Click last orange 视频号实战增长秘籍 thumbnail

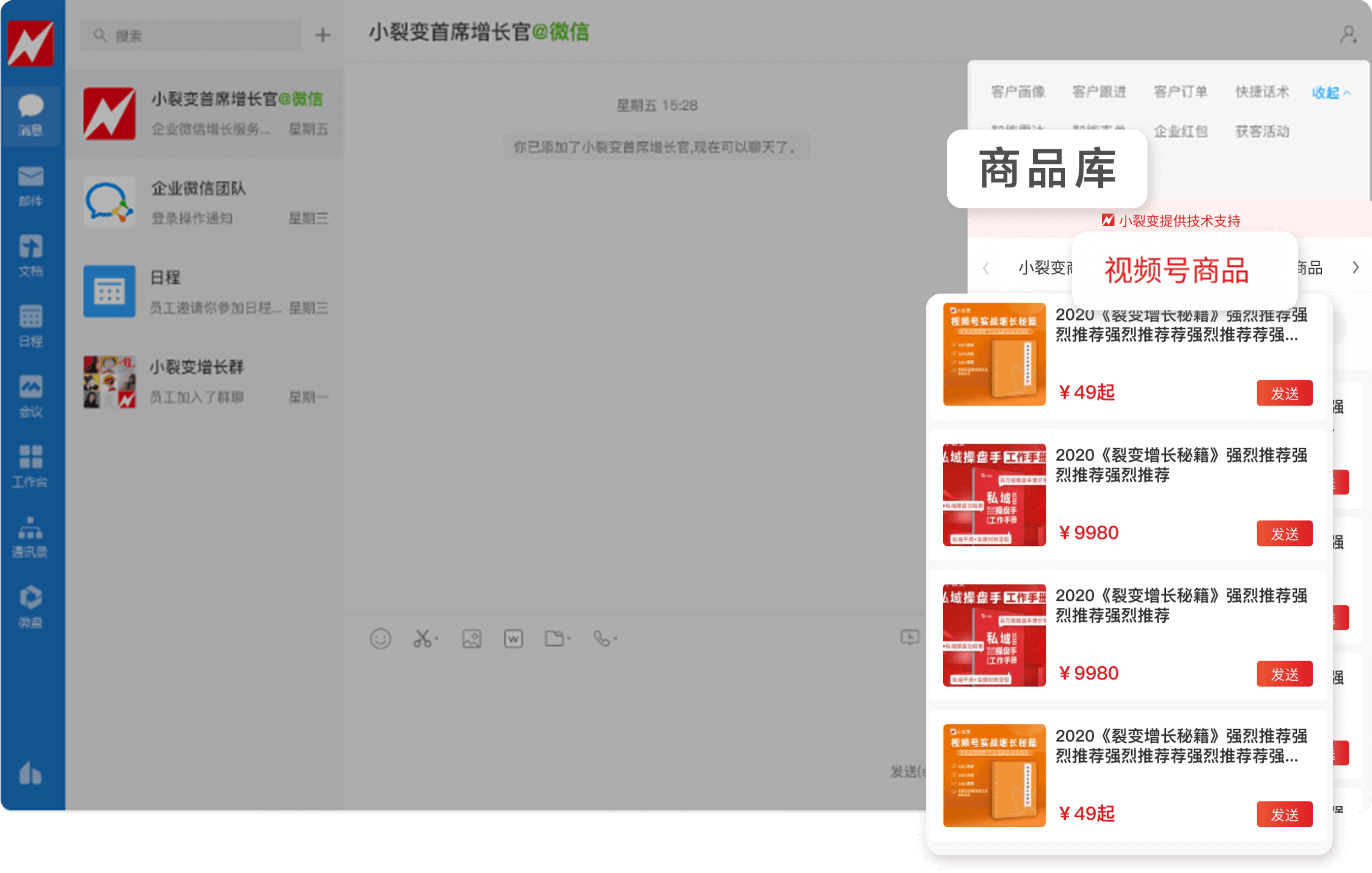(x=994, y=776)
